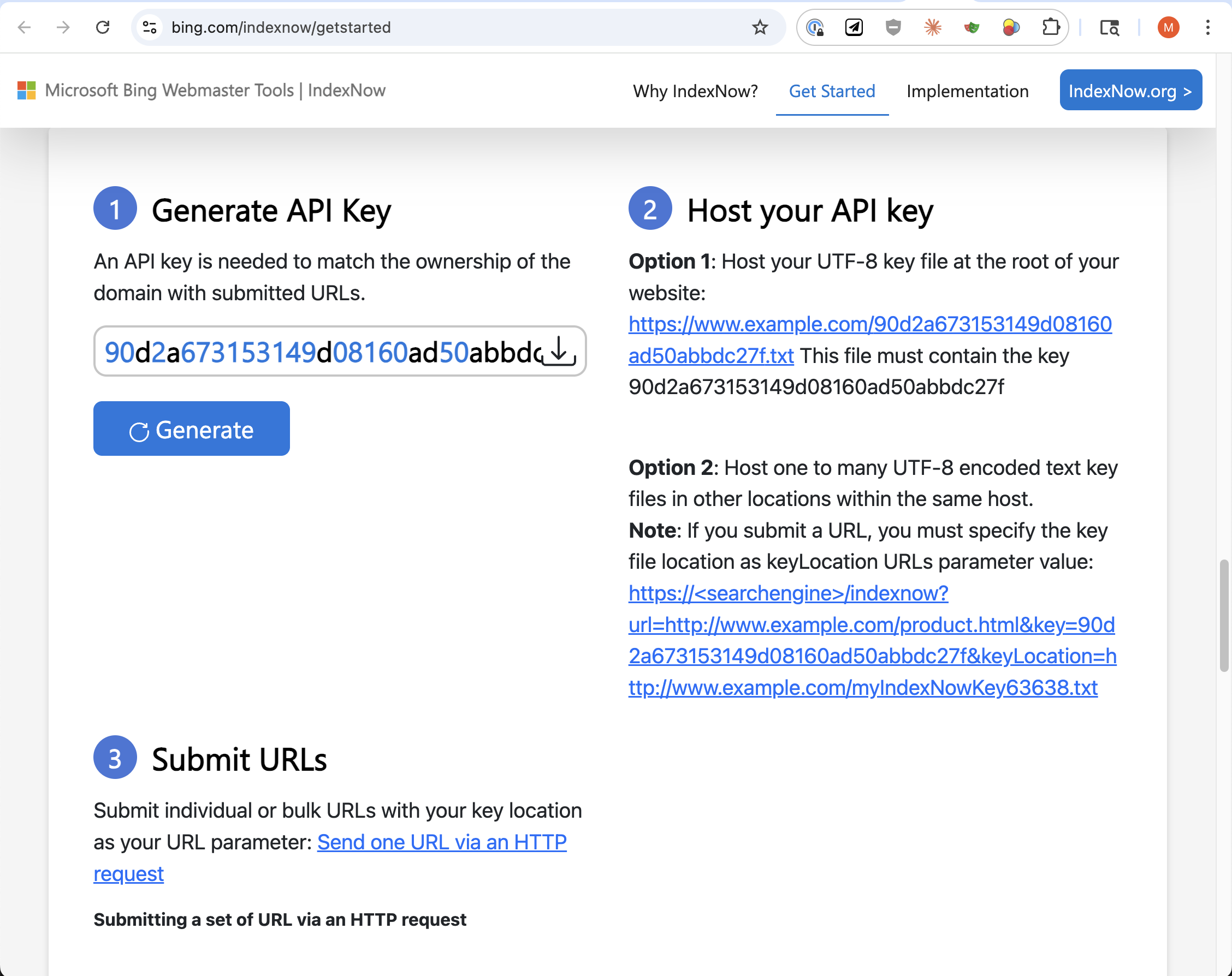Open Chrome's three-dot menu
Viewport: 1232px width, 976px height.
(x=1207, y=27)
